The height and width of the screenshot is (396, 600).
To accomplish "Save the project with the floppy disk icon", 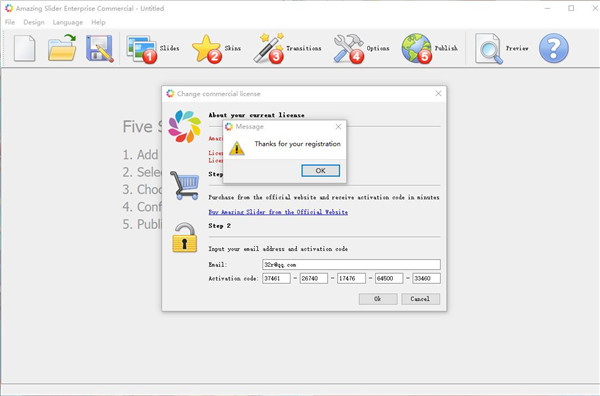I will pyautogui.click(x=99, y=49).
